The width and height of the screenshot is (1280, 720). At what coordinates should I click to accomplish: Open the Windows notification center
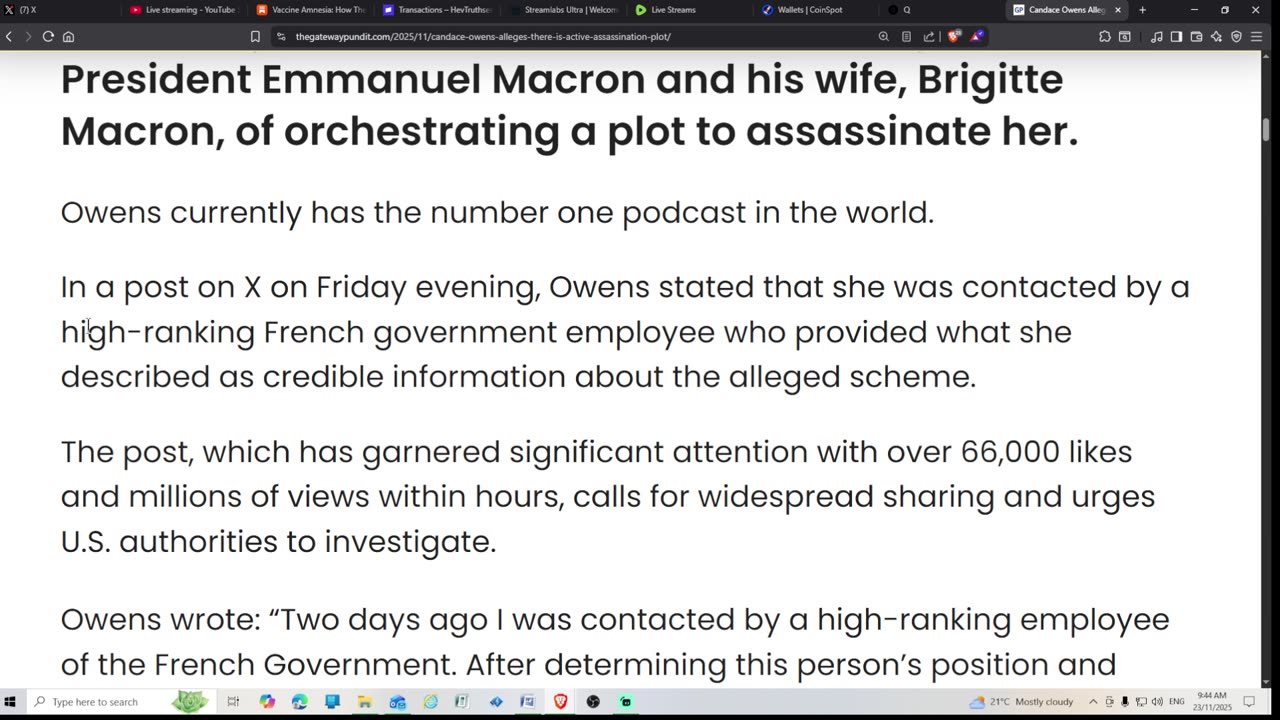click(1249, 702)
